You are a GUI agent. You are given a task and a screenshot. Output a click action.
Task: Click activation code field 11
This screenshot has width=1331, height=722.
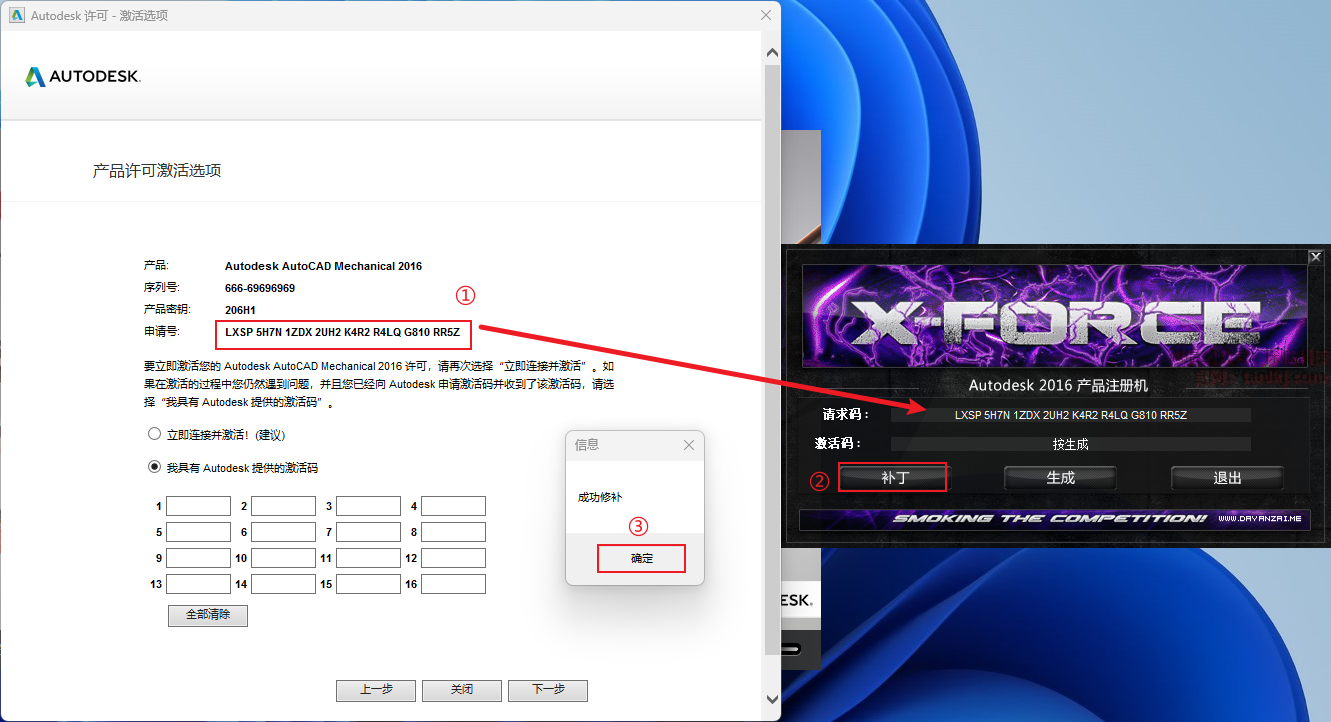click(368, 558)
